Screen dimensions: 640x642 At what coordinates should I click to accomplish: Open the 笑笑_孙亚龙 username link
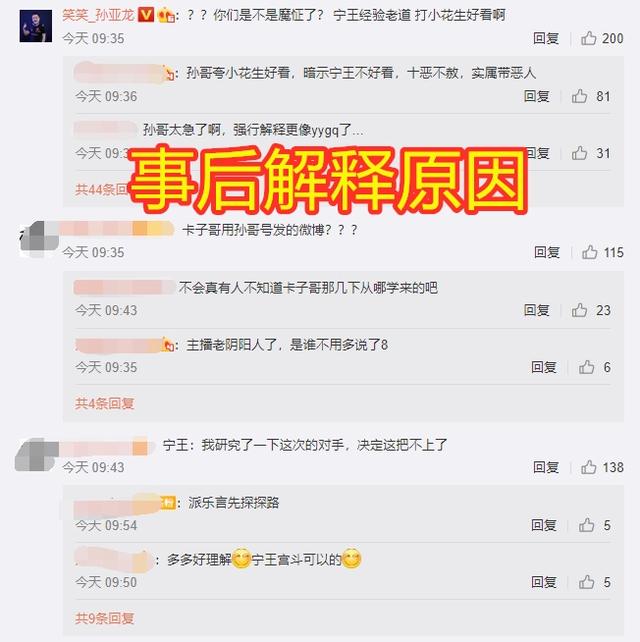[x=98, y=15]
